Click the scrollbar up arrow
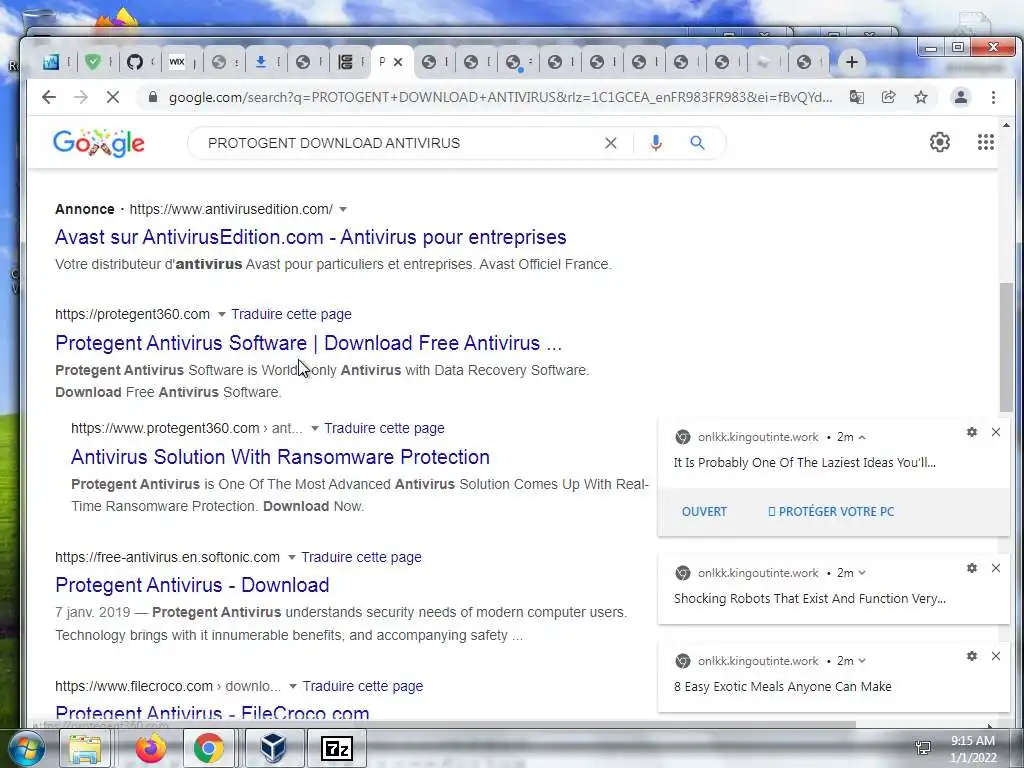This screenshot has width=1024, height=768. (1006, 124)
